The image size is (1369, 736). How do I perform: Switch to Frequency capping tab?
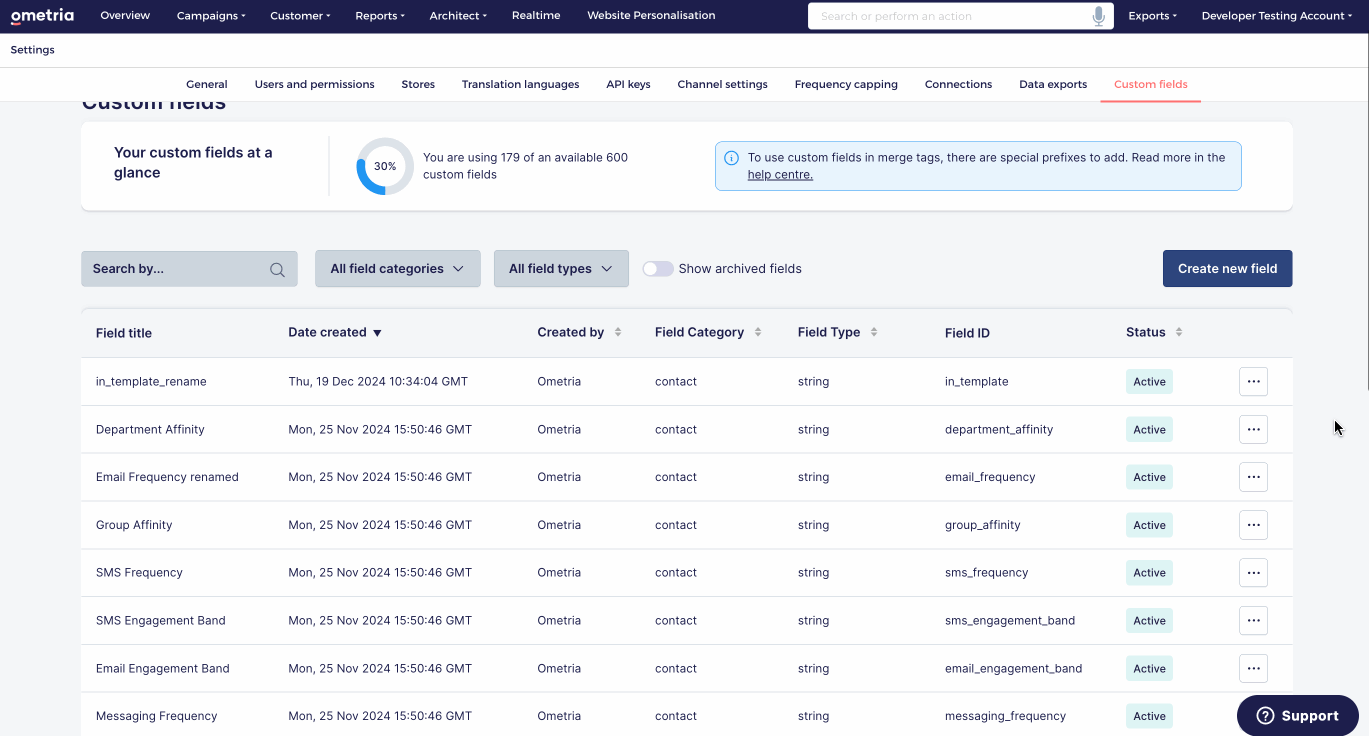coord(846,85)
